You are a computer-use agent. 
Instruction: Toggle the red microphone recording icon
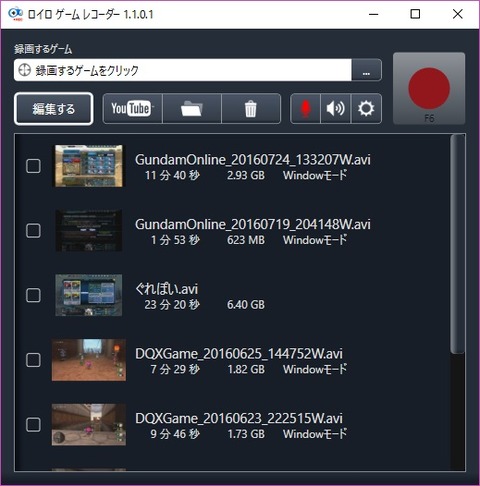click(305, 109)
